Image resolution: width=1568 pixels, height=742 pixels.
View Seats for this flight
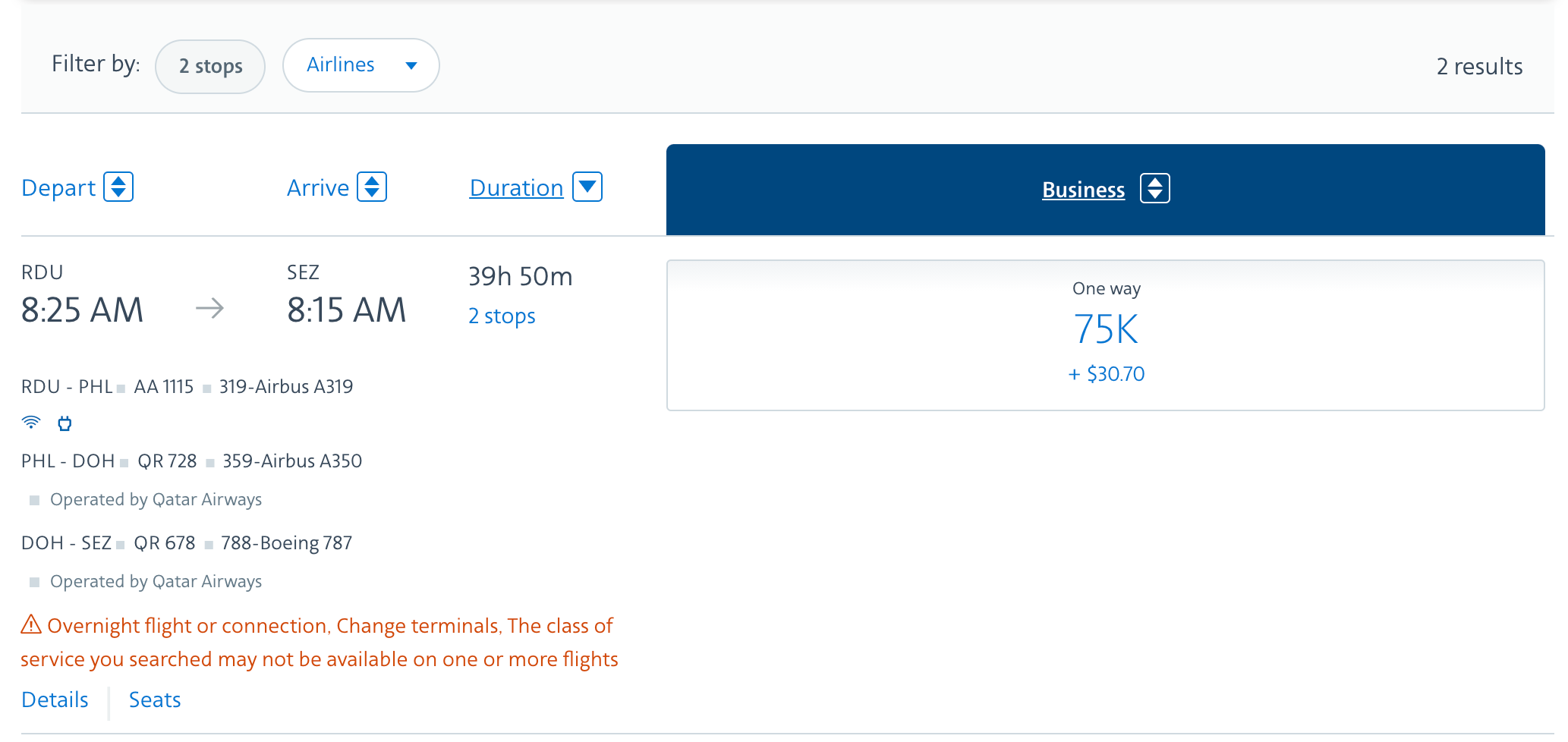point(154,700)
